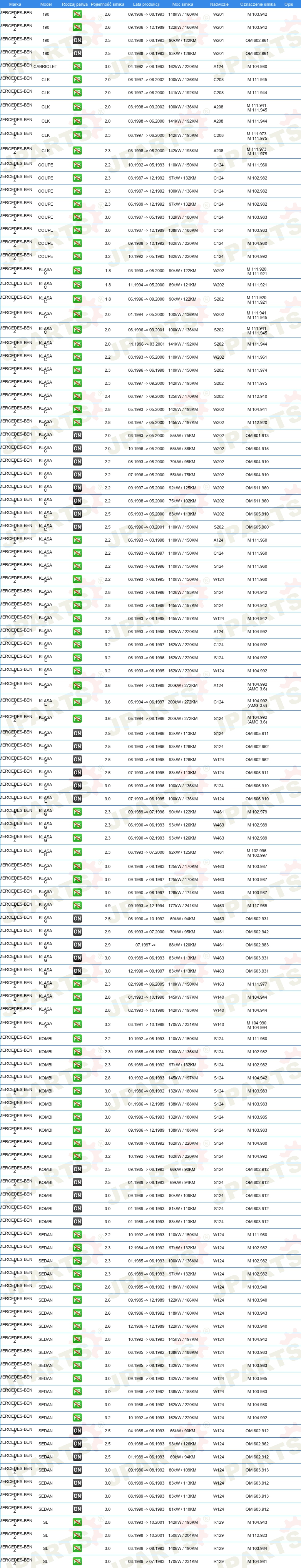Image resolution: width=301 pixels, height=1568 pixels.
Task: Click the 177kW / 241KM power cell
Action: 183,906
